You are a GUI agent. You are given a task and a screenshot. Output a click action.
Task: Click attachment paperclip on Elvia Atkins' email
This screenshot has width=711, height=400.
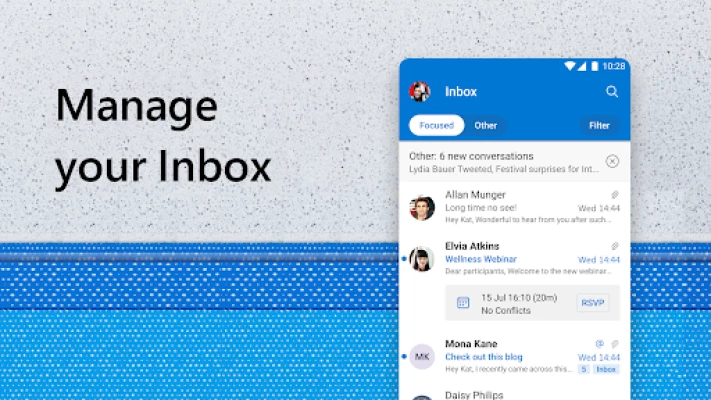click(615, 246)
